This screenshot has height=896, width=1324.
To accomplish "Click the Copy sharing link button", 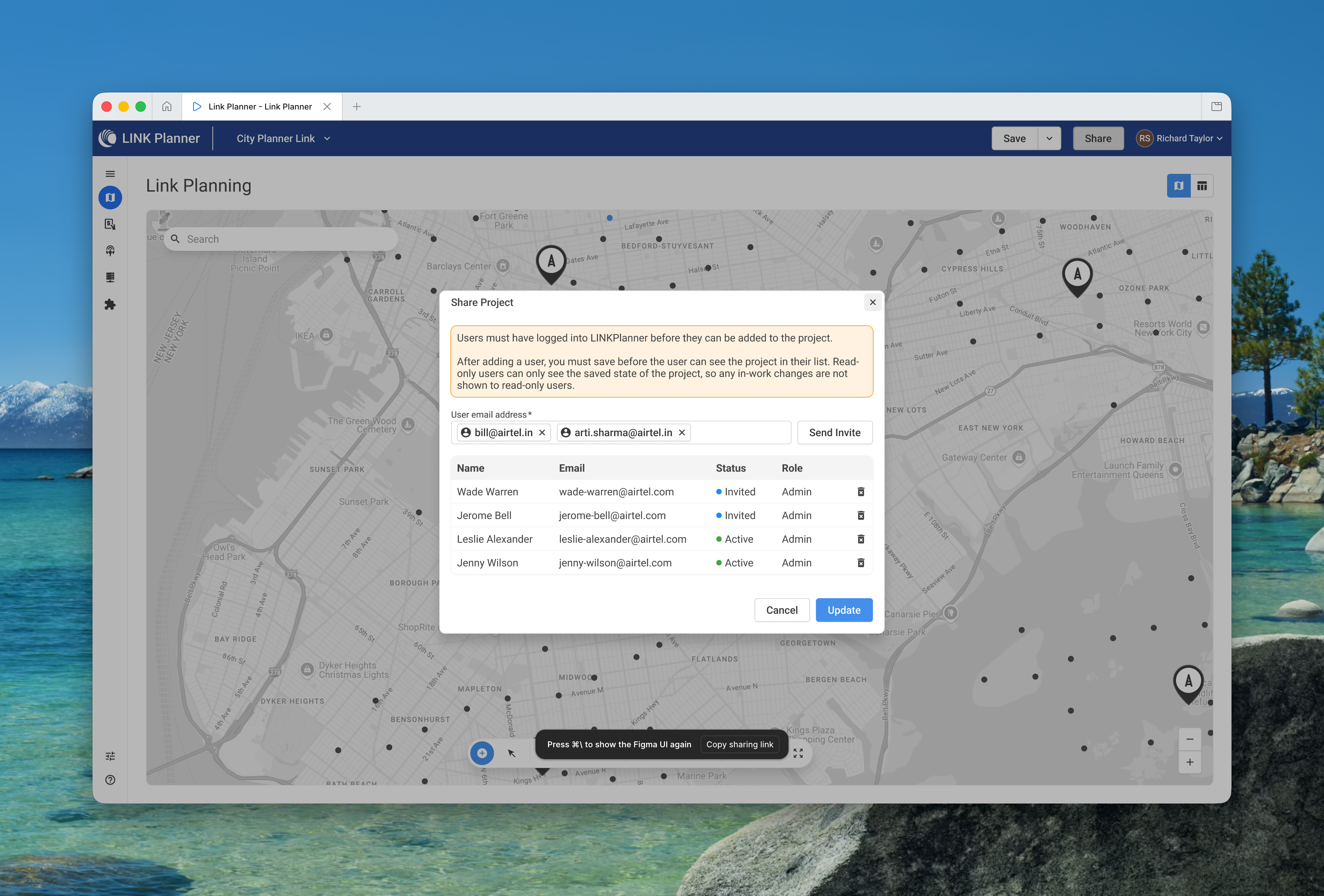I will 739,744.
